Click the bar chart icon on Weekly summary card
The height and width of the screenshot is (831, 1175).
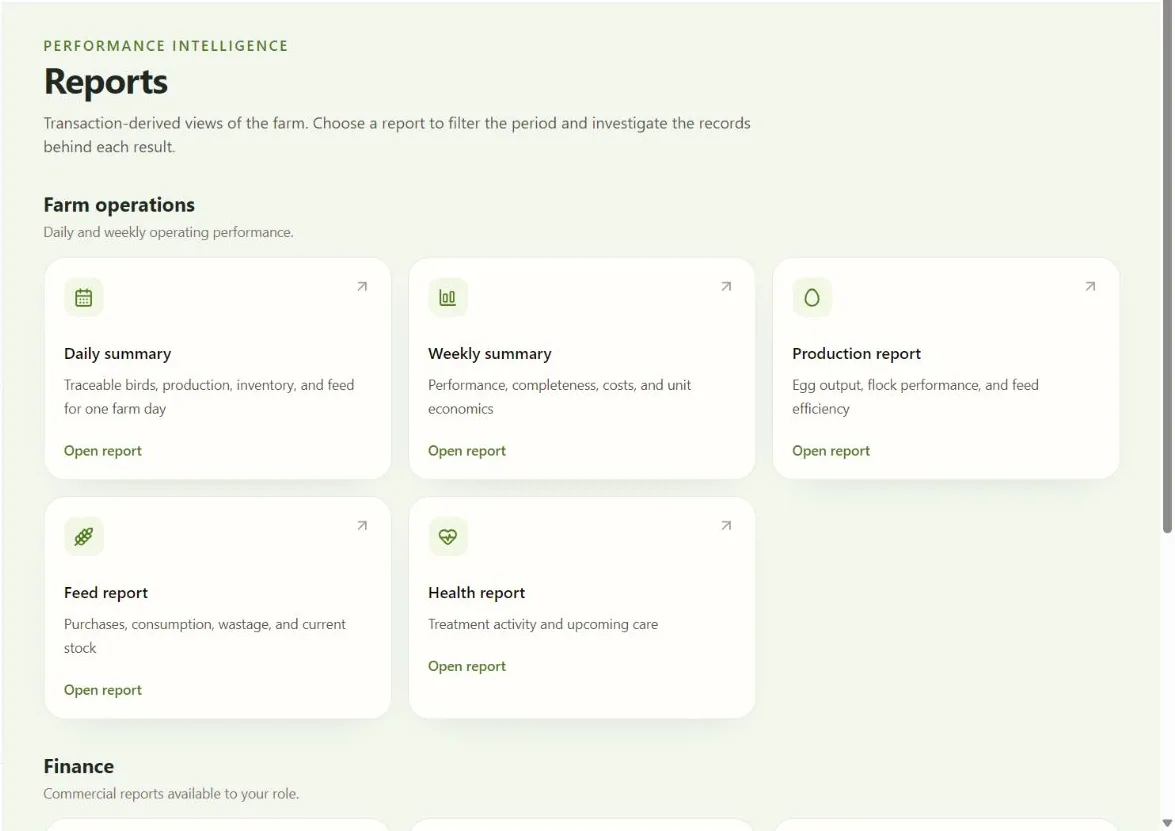(447, 297)
